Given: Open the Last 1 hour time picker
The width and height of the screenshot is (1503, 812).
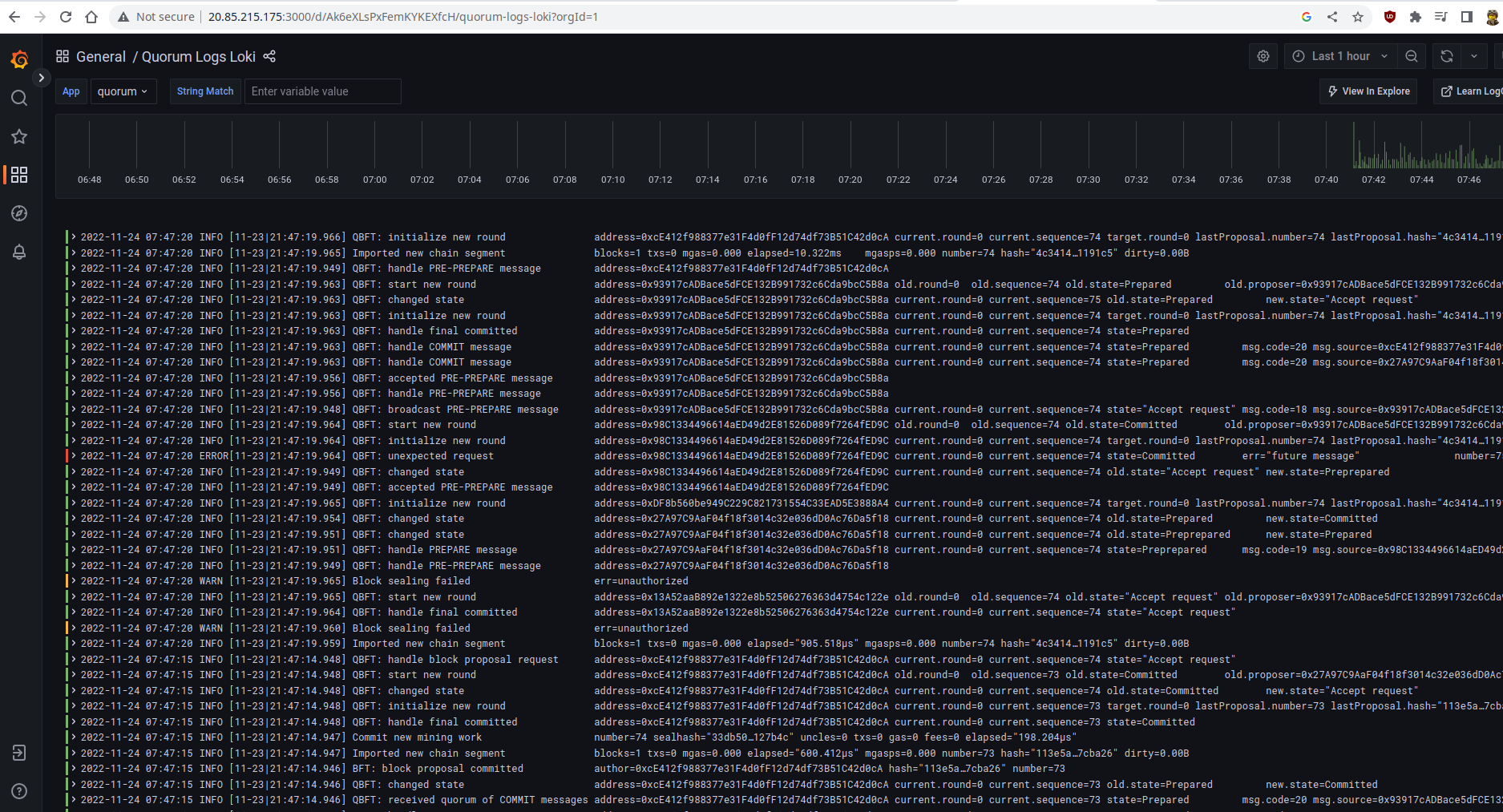Looking at the screenshot, I should coord(1339,56).
